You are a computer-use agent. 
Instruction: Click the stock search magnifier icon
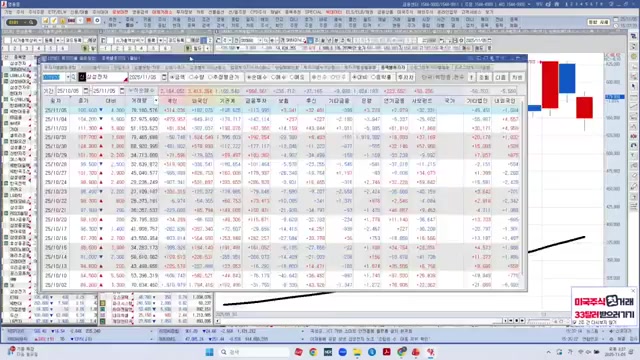click(73, 77)
